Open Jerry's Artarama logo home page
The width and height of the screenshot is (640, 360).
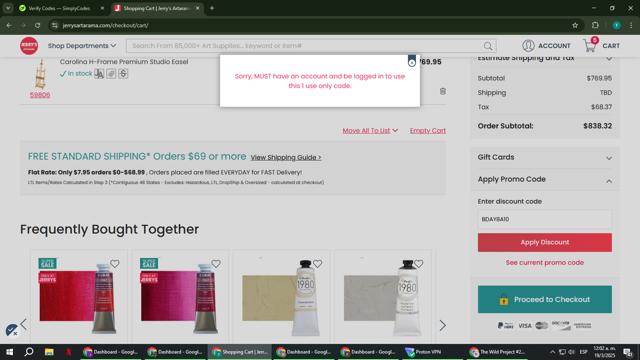(x=29, y=46)
